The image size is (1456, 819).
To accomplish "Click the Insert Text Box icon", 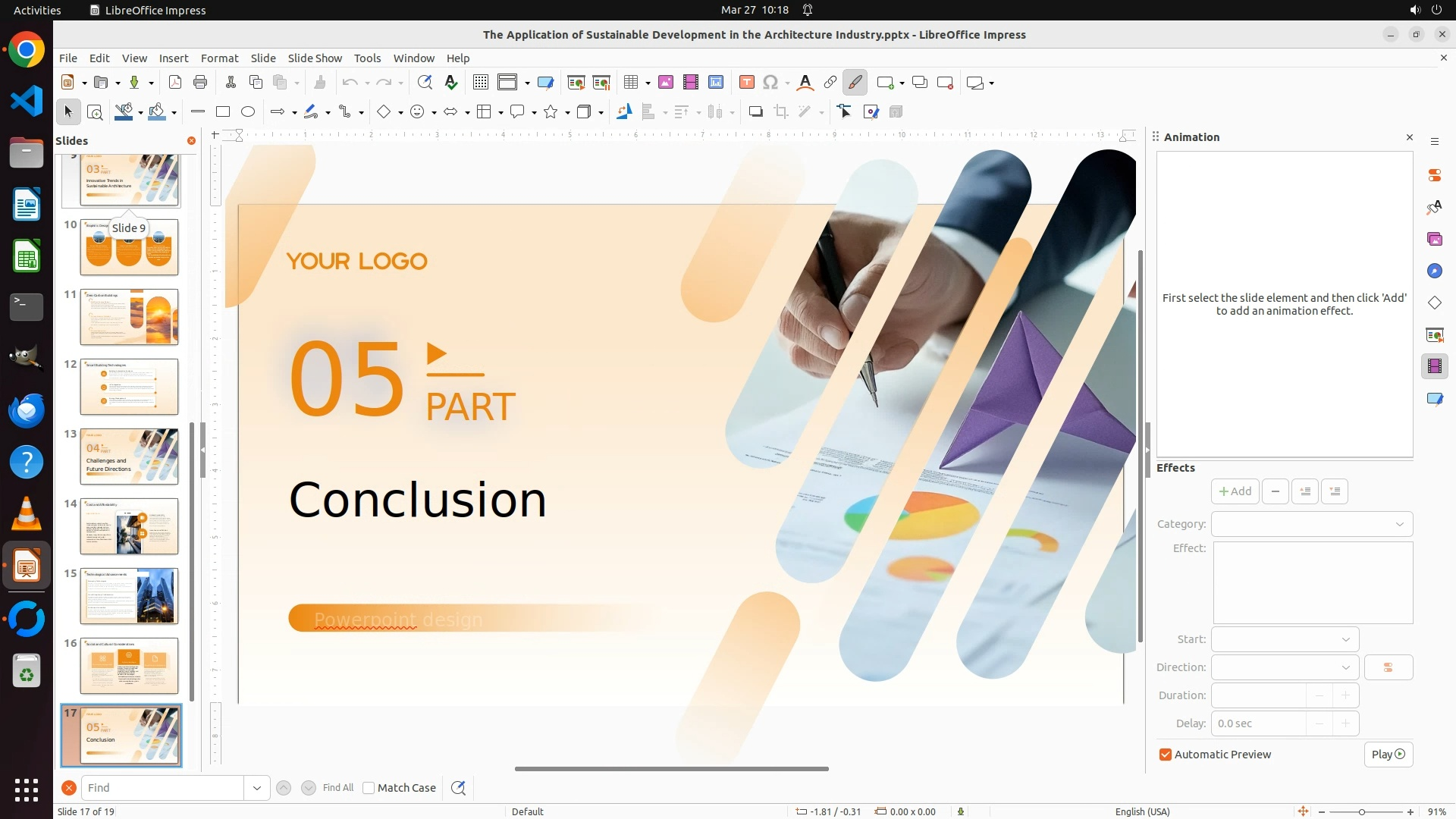I will pyautogui.click(x=746, y=83).
